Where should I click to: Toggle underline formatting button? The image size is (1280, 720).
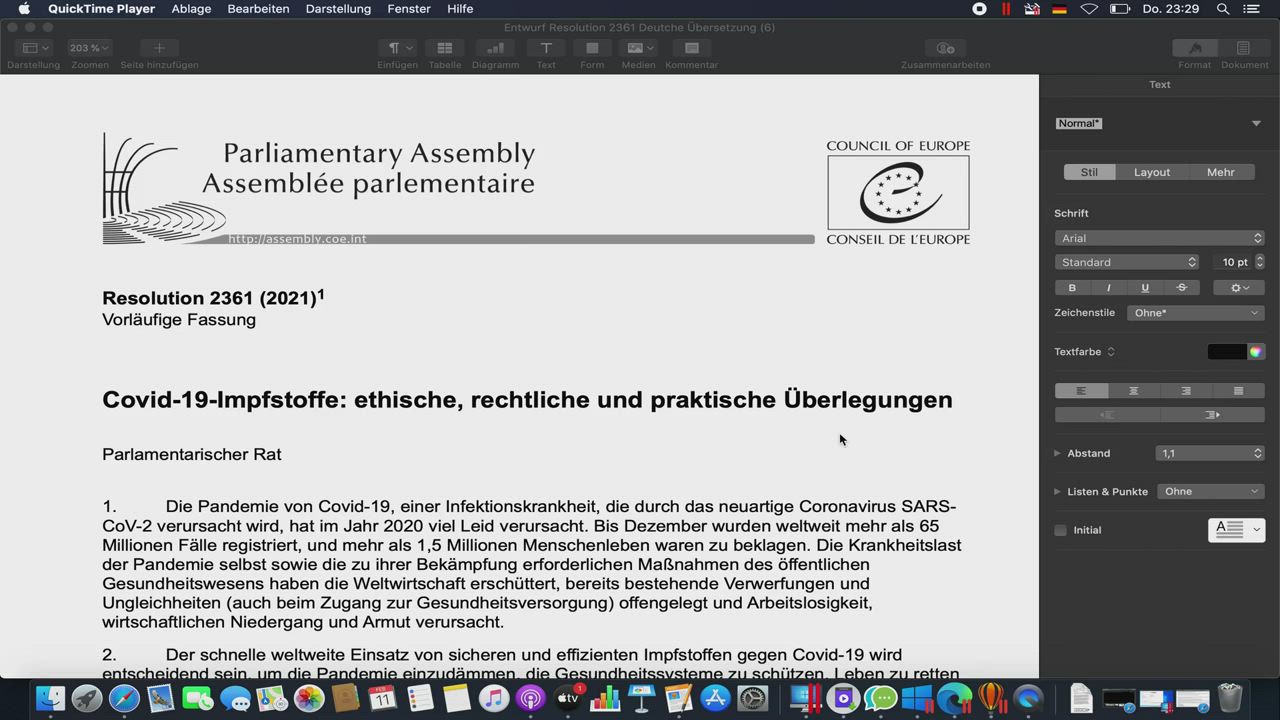coord(1145,288)
